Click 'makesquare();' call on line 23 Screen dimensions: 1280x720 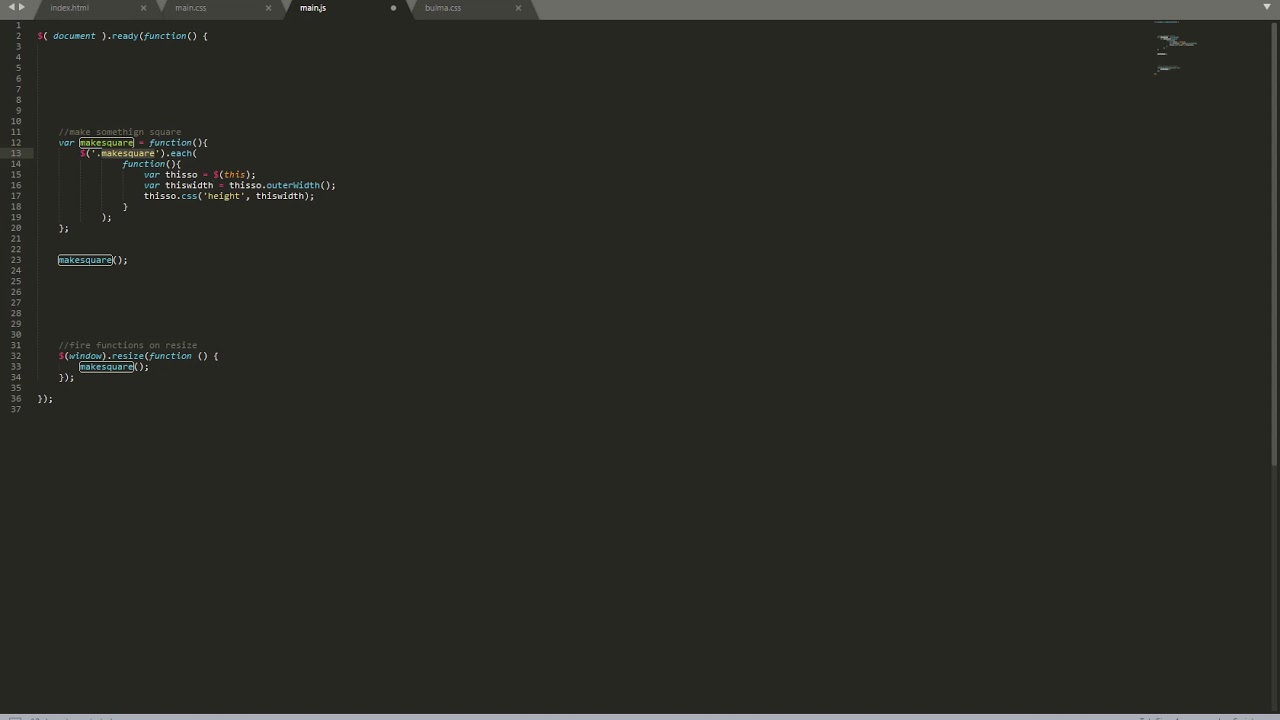93,260
